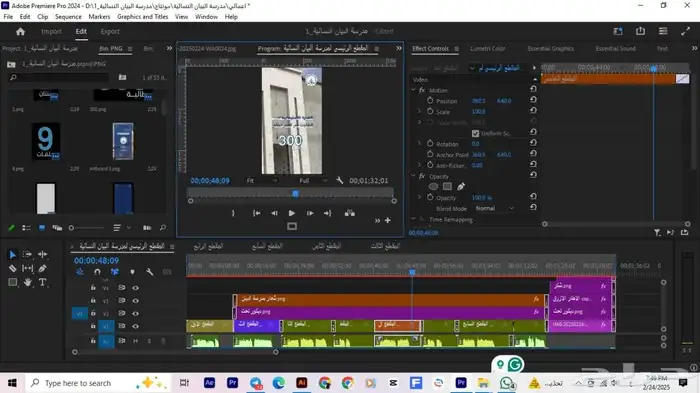Image resolution: width=700 pixels, height=393 pixels.
Task: Click the Opacity value 100.0 %
Action: click(482, 197)
